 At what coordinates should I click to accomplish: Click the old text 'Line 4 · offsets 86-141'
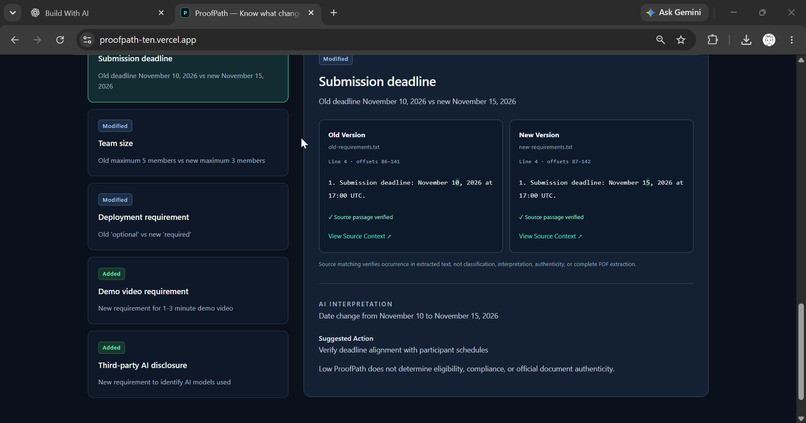click(x=364, y=161)
